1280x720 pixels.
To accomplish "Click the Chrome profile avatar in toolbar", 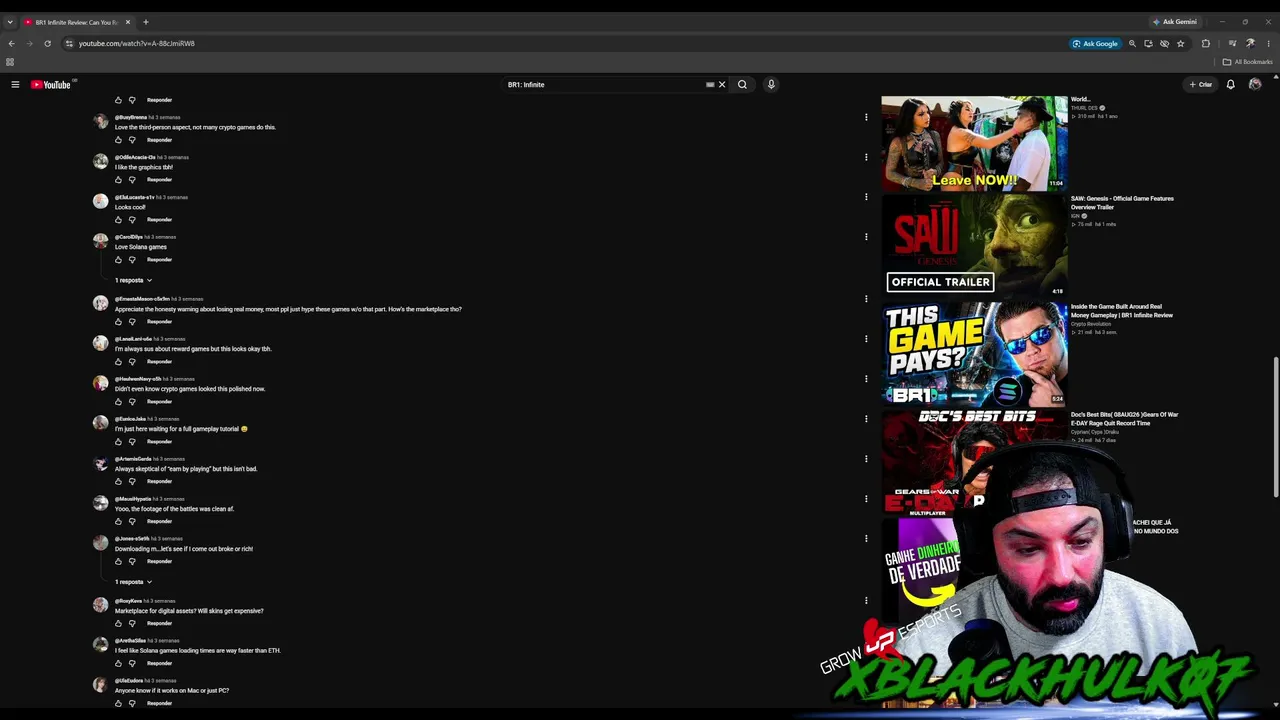I will (1250, 43).
